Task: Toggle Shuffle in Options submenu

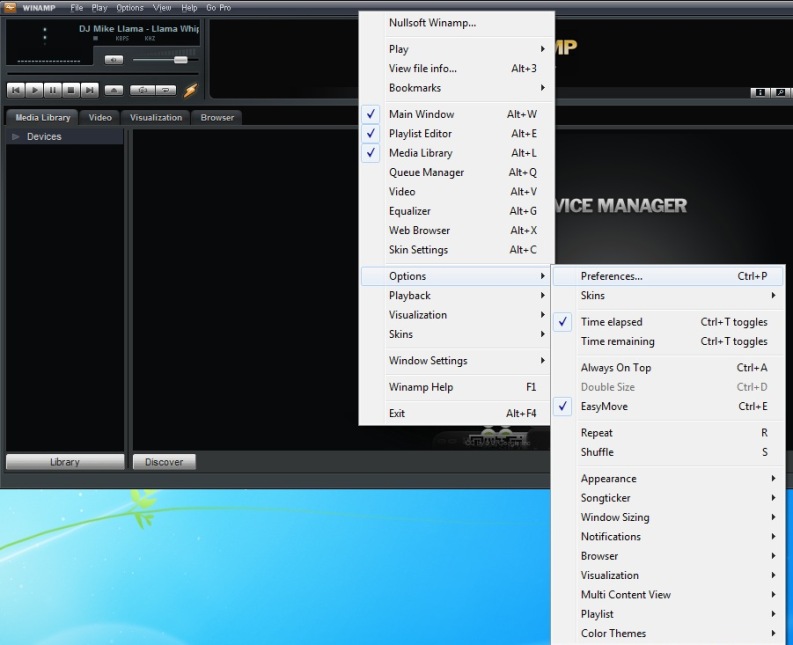Action: [668, 452]
